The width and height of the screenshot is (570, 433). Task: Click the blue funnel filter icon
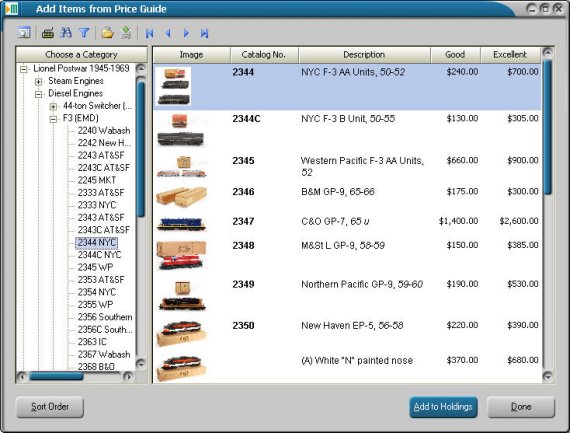[84, 33]
